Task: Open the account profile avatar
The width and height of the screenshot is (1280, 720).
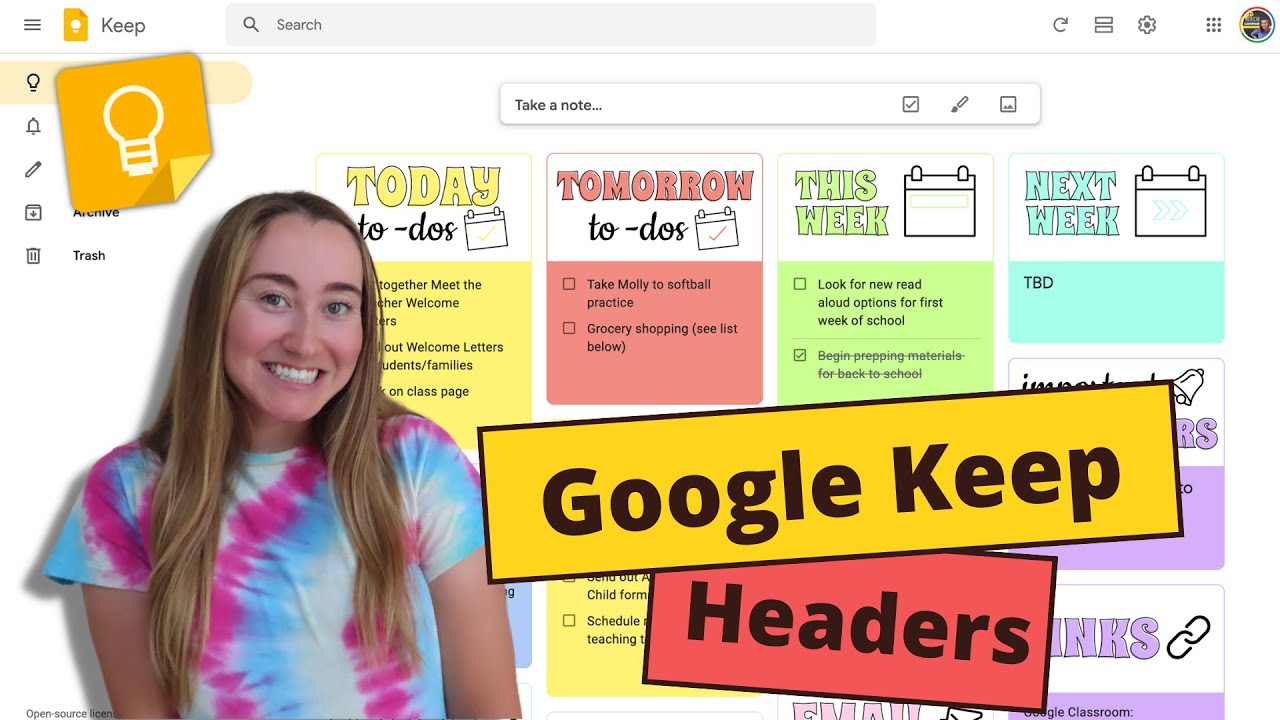Action: click(1256, 25)
